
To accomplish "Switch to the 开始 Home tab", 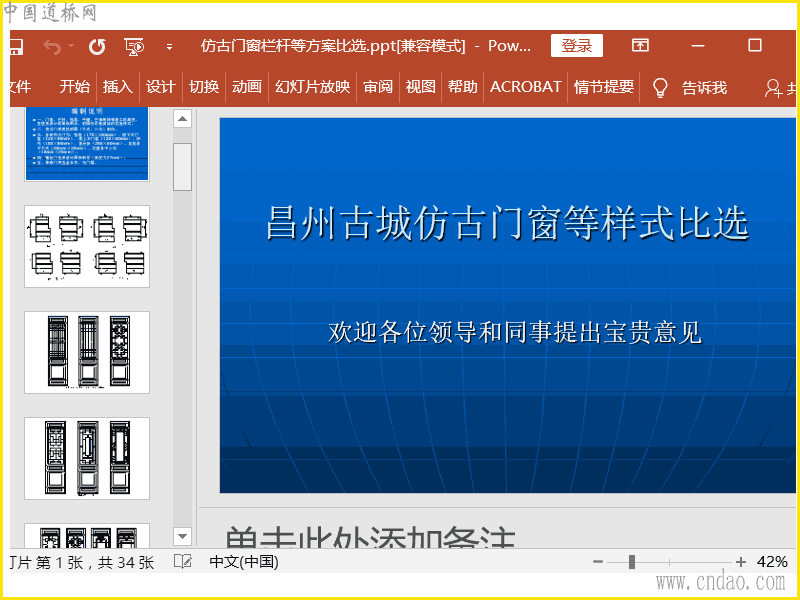I will click(x=74, y=87).
